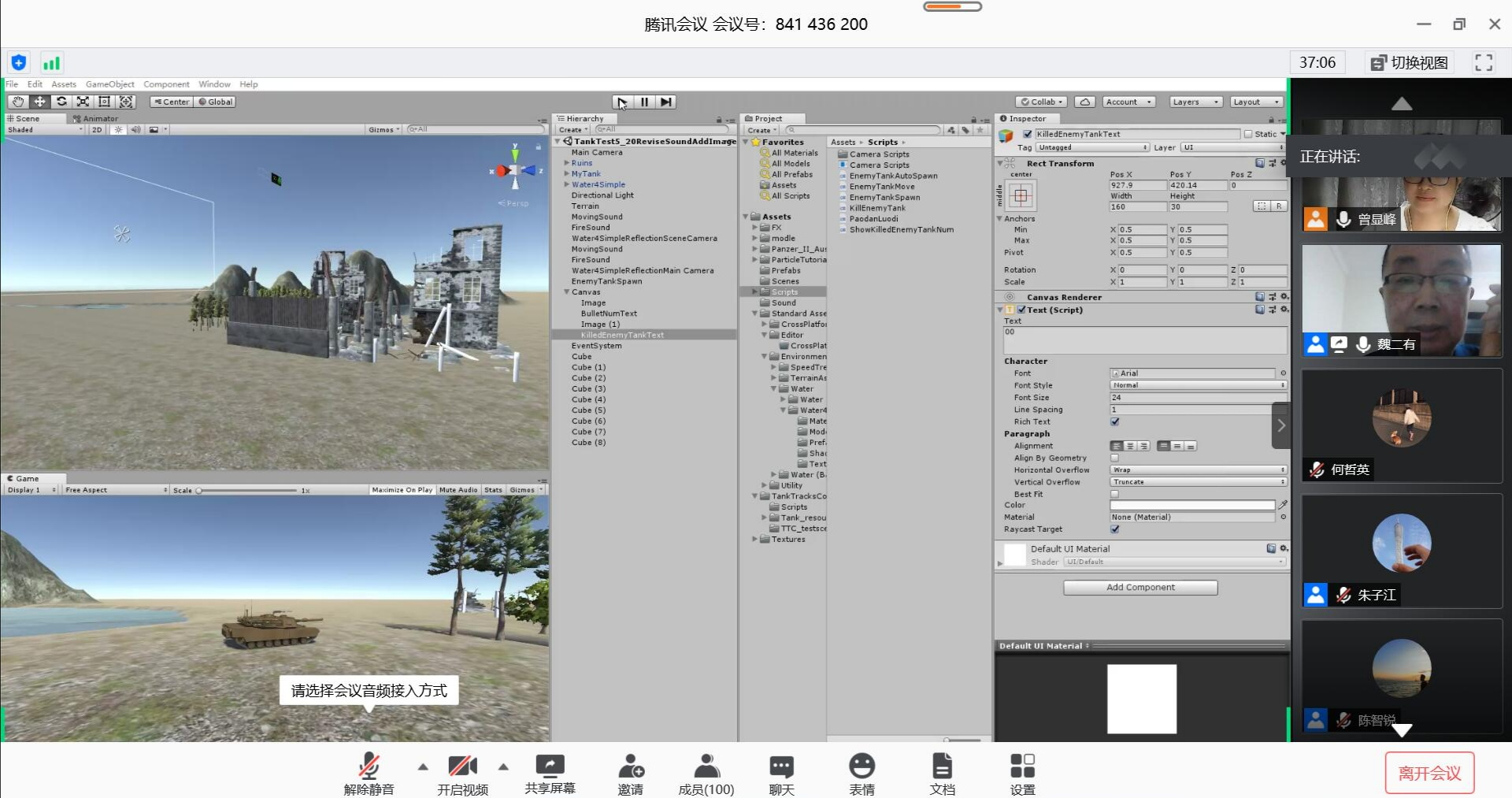This screenshot has height=798, width=1512.
Task: Open the Assets menu
Action: pos(64,84)
